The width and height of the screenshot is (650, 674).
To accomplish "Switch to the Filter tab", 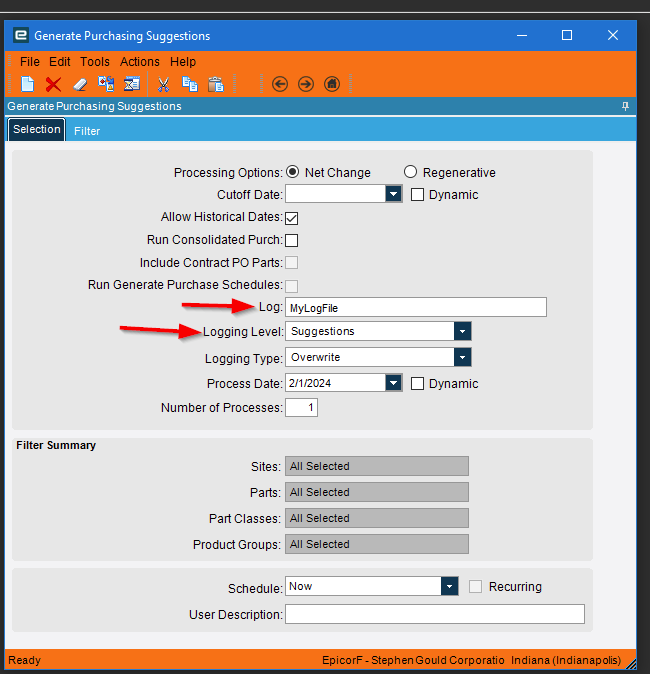I will [x=87, y=131].
